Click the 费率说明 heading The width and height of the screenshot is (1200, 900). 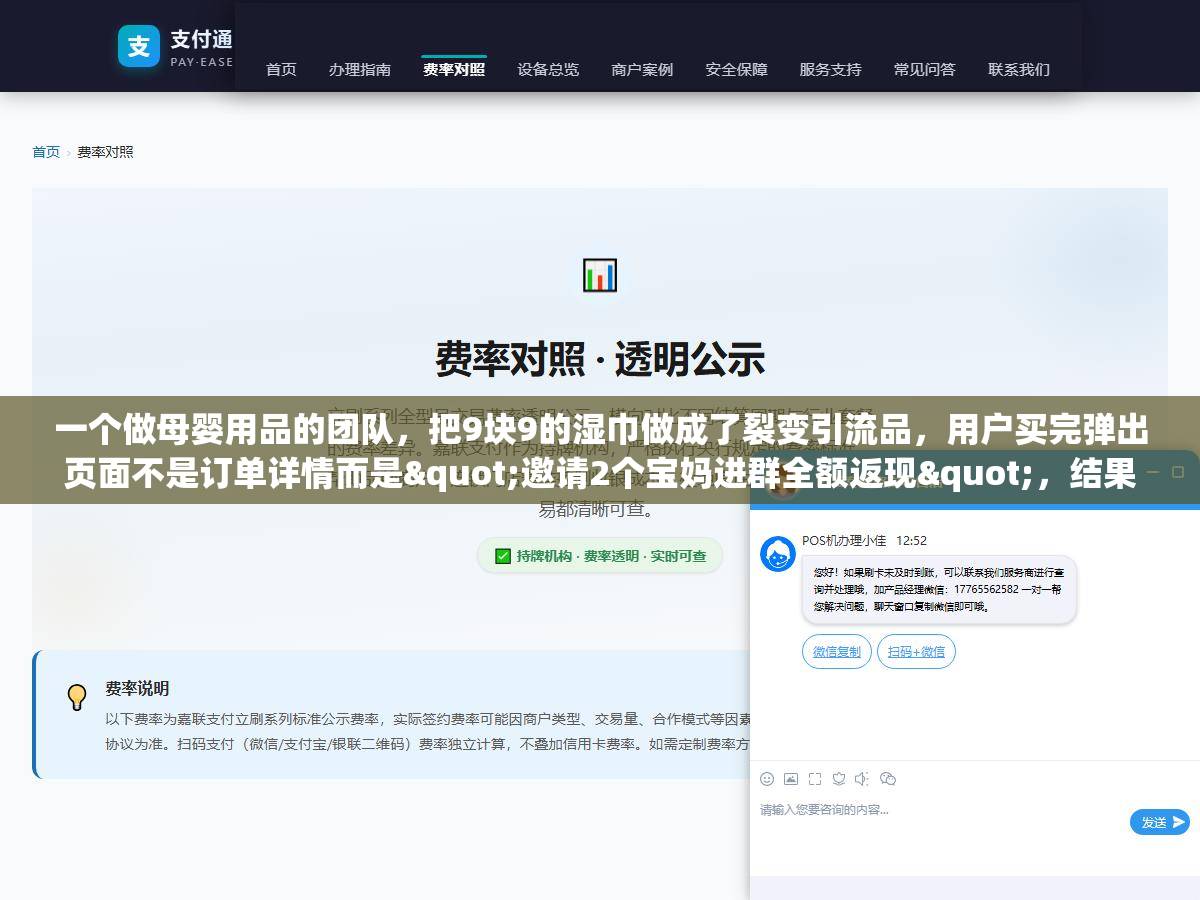137,688
